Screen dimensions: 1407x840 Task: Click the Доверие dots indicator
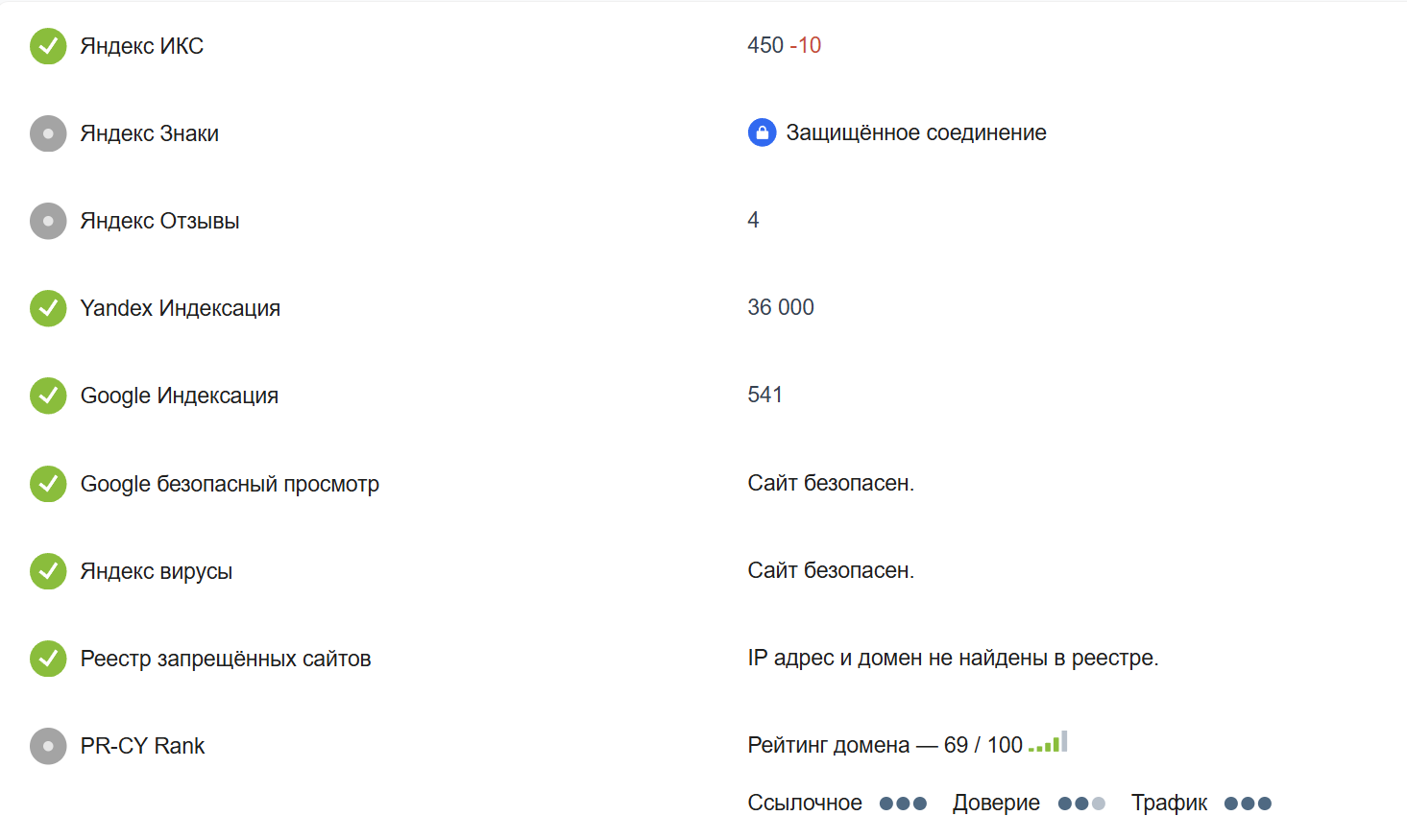pos(1081,804)
